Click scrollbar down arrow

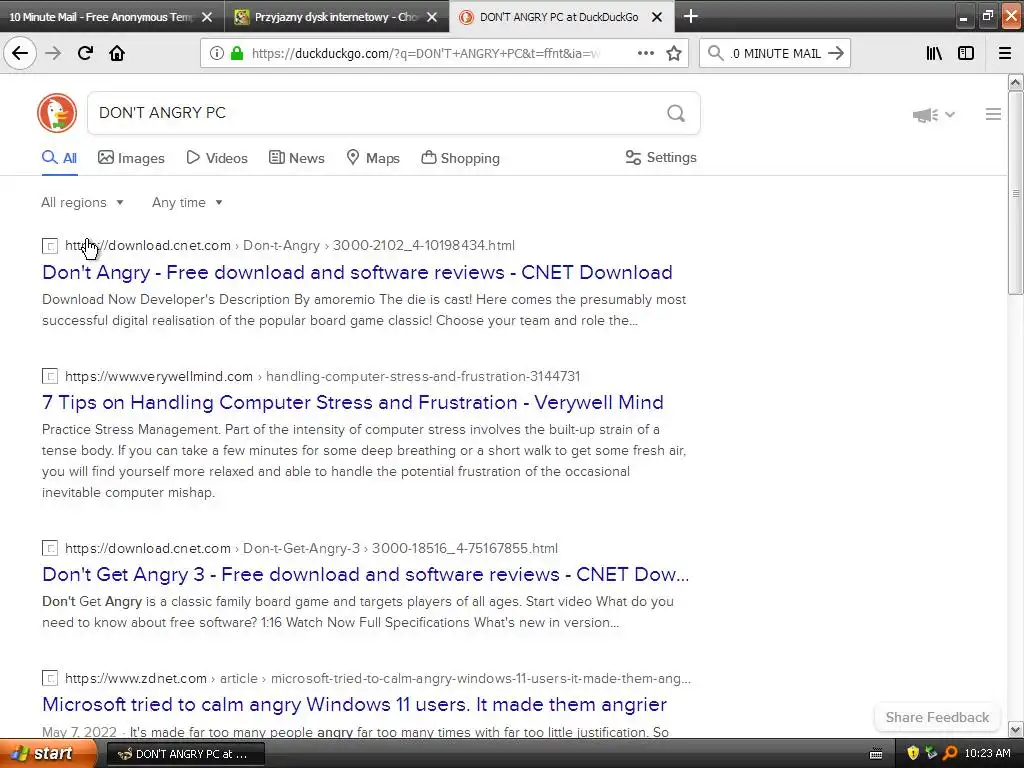pyautogui.click(x=1015, y=729)
